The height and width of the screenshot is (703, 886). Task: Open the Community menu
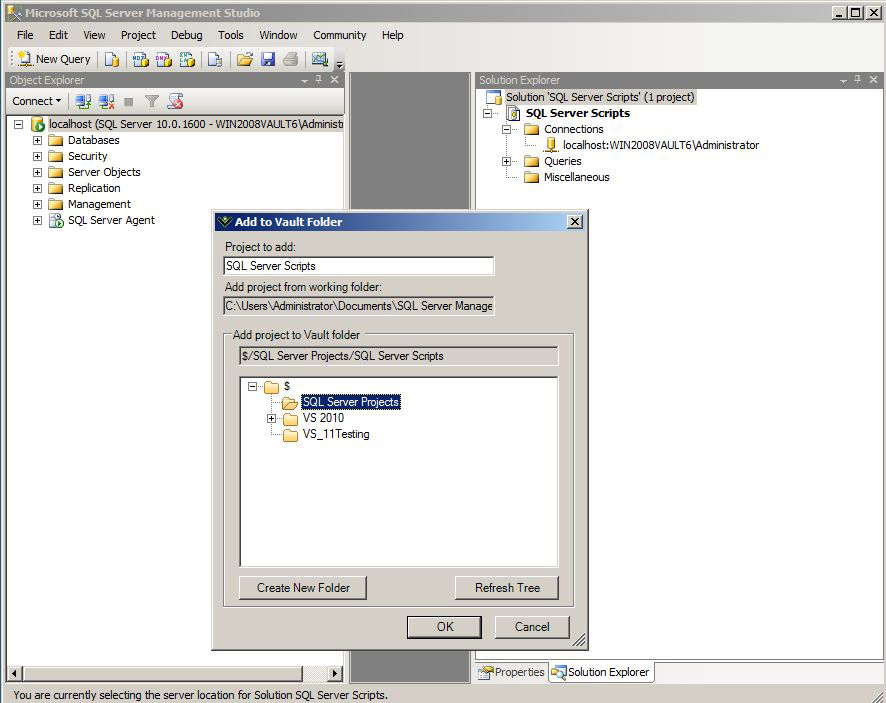pos(339,35)
